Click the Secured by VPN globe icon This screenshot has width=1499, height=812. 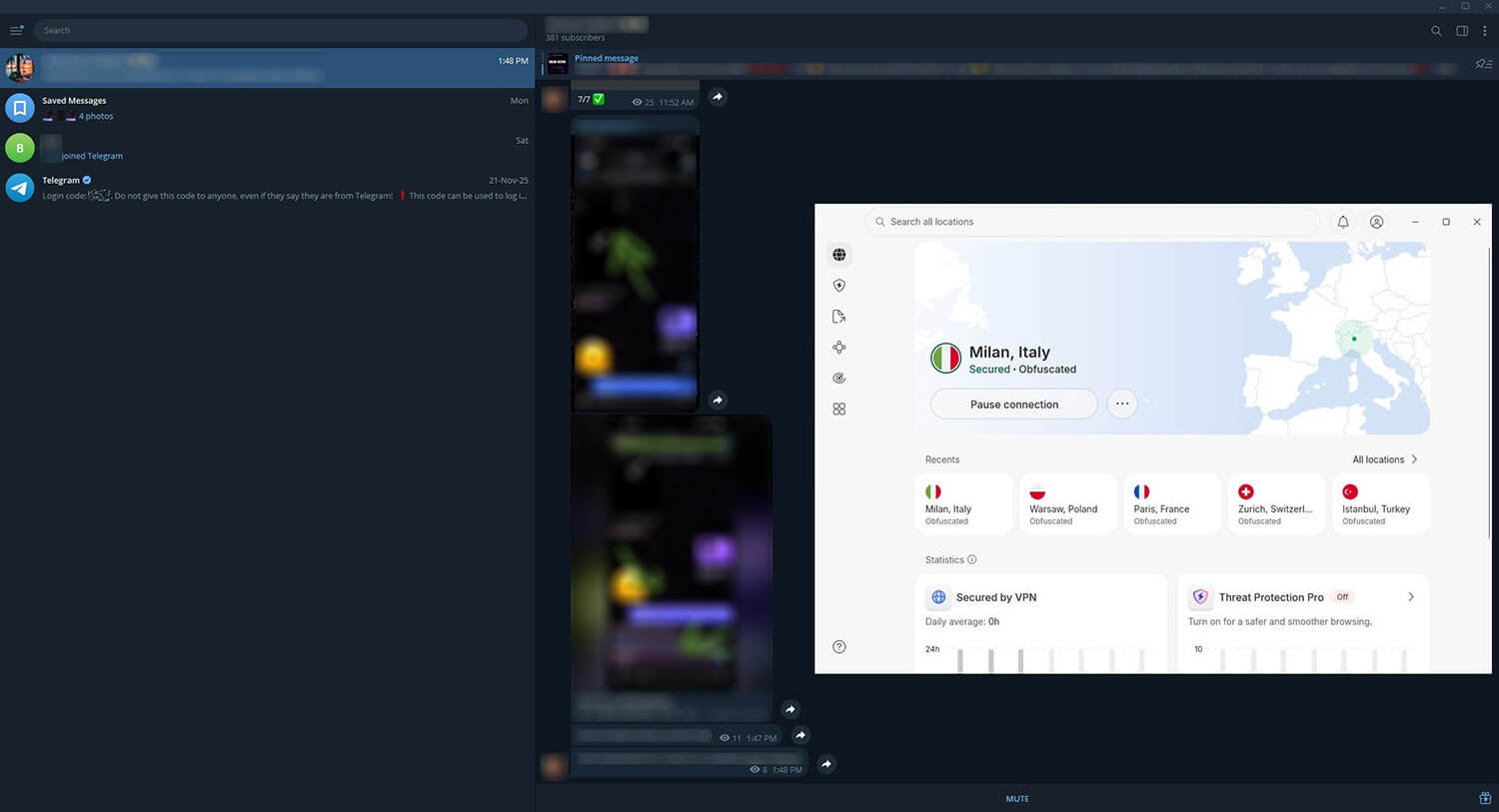(938, 597)
